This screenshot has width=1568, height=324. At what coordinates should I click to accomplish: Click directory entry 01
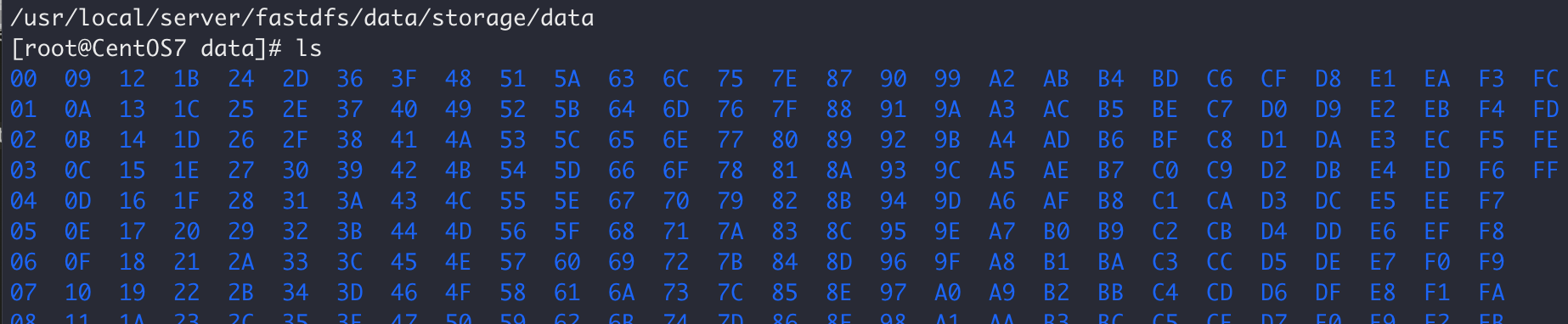point(24,109)
